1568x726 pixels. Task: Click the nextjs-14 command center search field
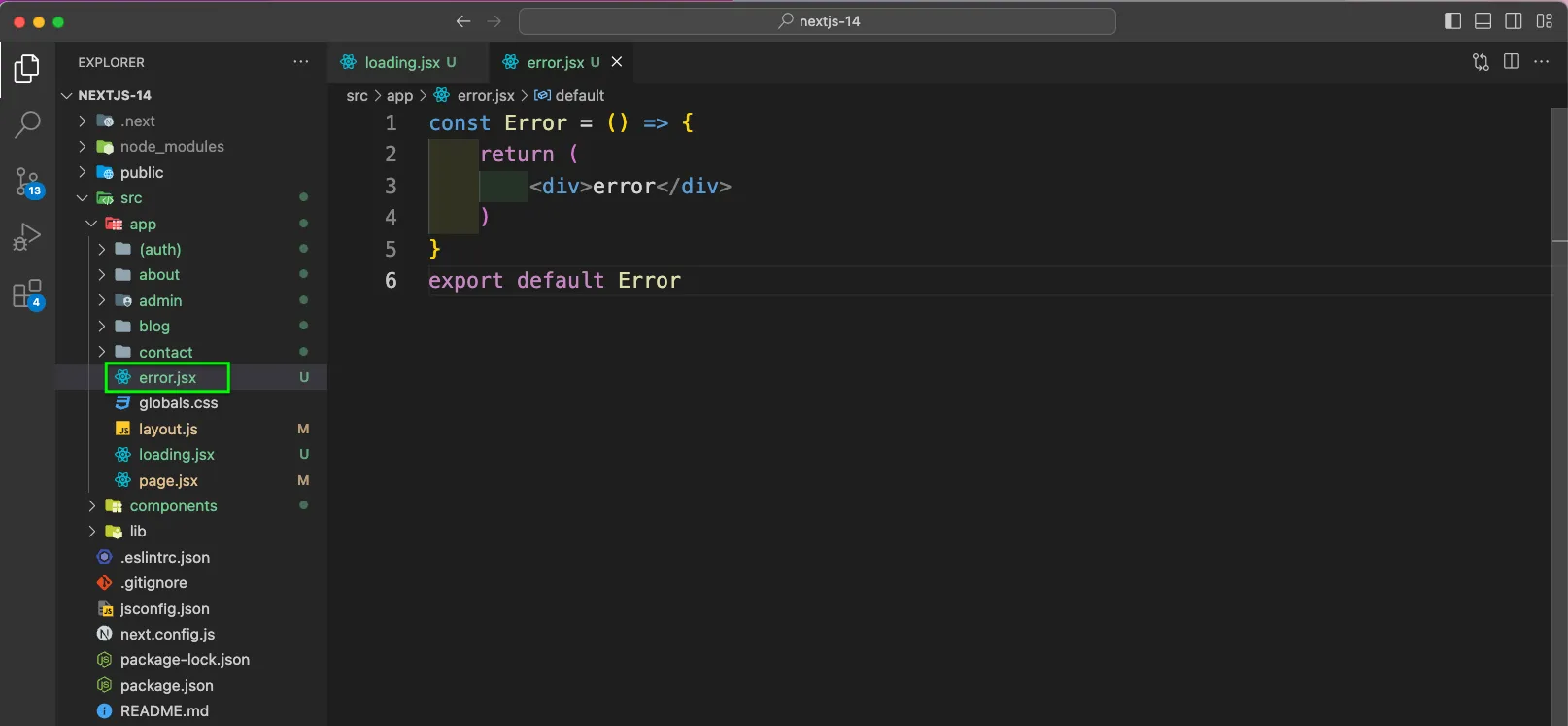[817, 21]
